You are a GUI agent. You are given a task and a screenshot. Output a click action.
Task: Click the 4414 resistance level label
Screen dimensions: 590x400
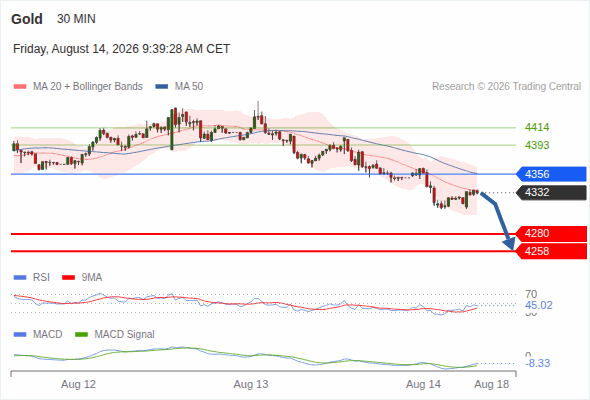(x=537, y=127)
